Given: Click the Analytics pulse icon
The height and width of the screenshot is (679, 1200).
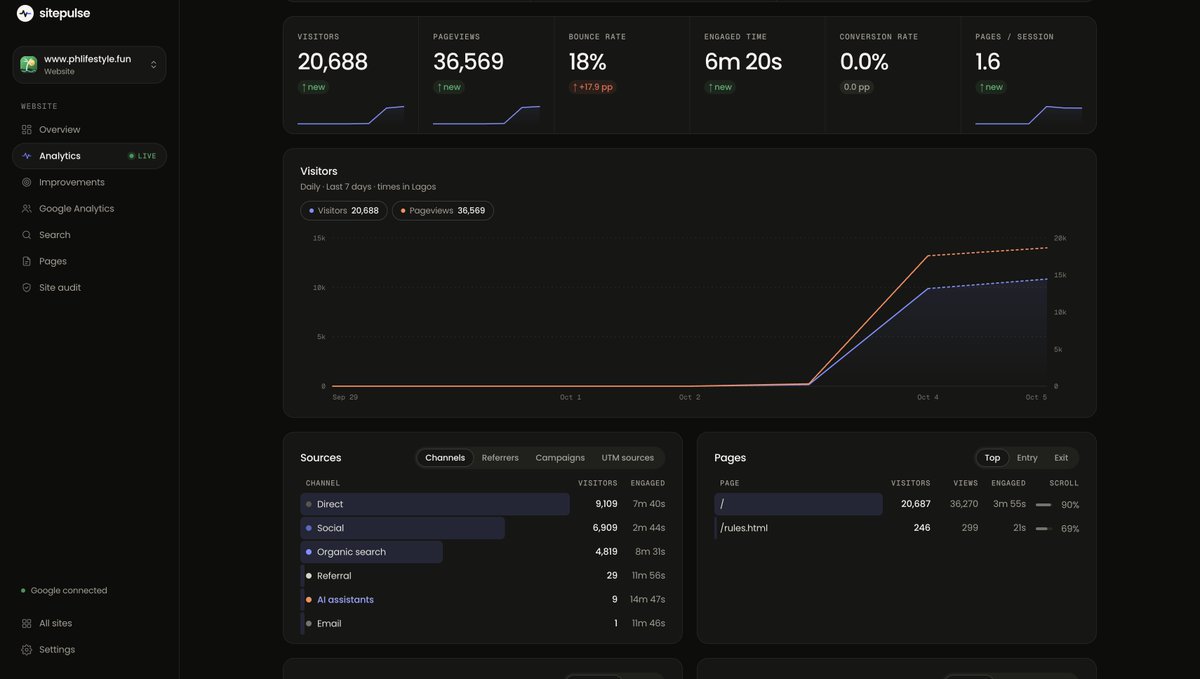Looking at the screenshot, I should (x=27, y=156).
